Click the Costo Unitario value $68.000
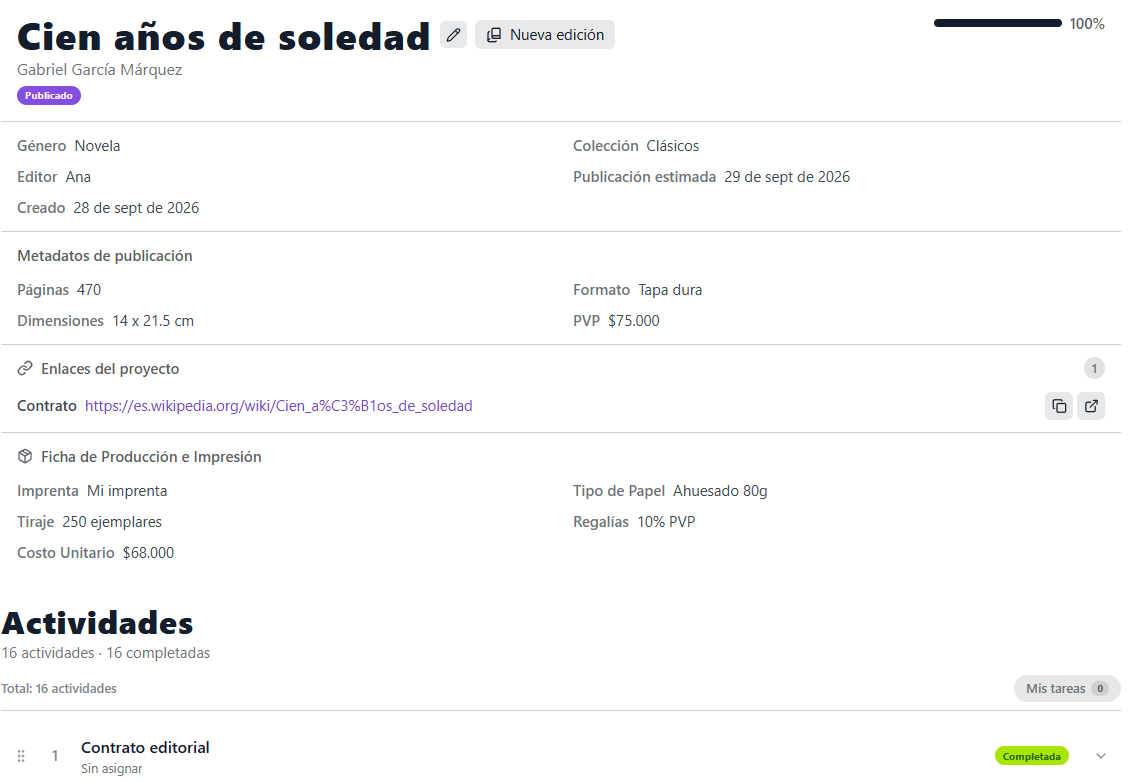The image size is (1135, 782). 148,553
